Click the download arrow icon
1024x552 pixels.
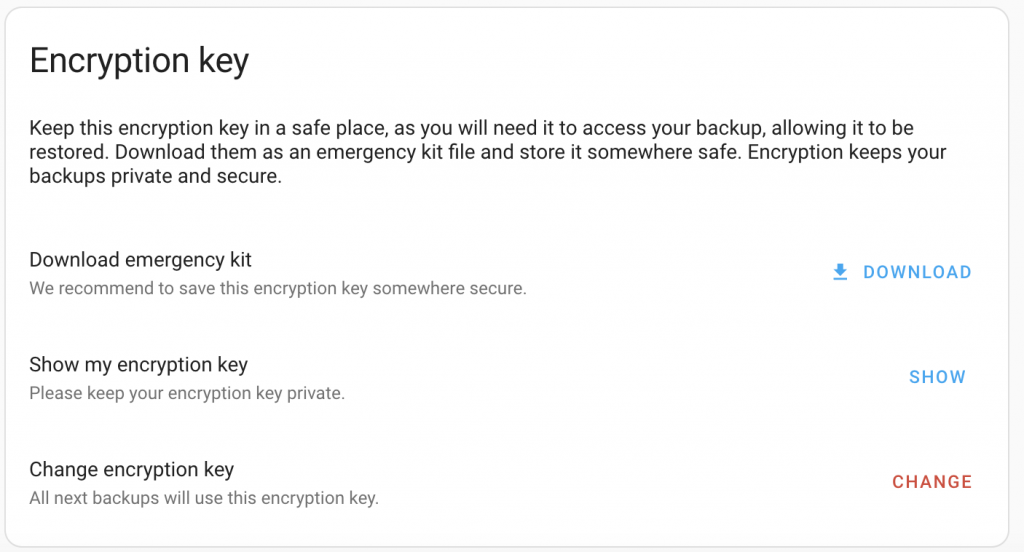[x=840, y=272]
